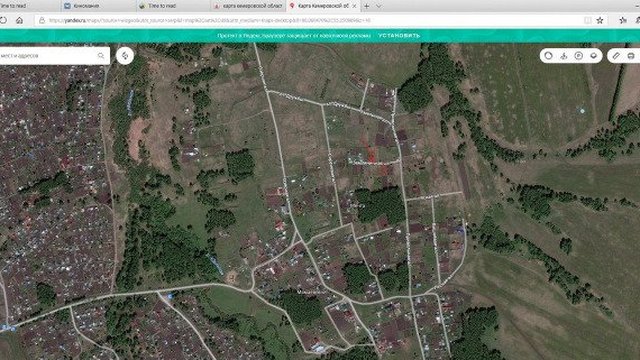Add this page to favorites with star icon
The height and width of the screenshot is (360, 640).
tap(600, 20)
